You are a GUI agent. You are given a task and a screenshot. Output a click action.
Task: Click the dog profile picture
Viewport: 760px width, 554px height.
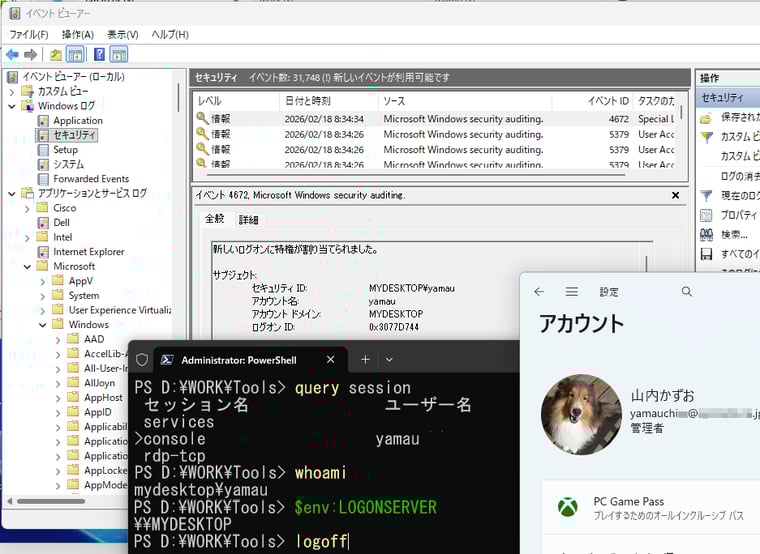[581, 414]
